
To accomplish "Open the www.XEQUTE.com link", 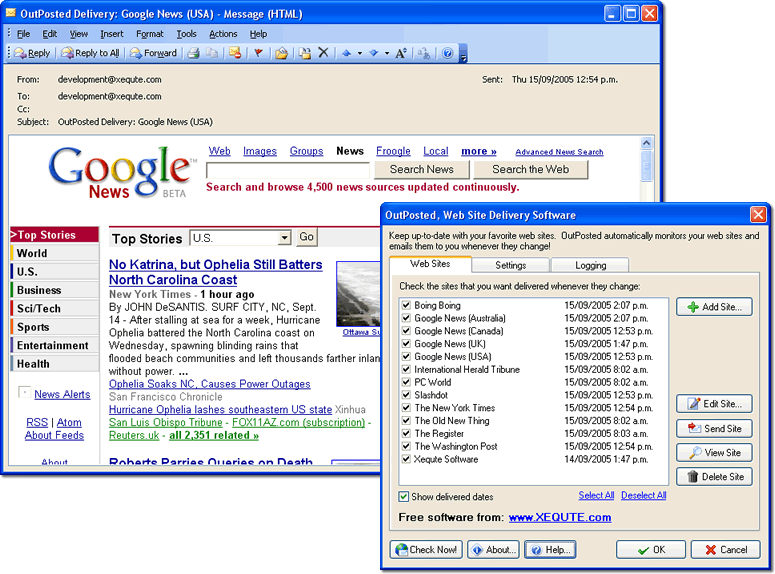I will pos(560,518).
